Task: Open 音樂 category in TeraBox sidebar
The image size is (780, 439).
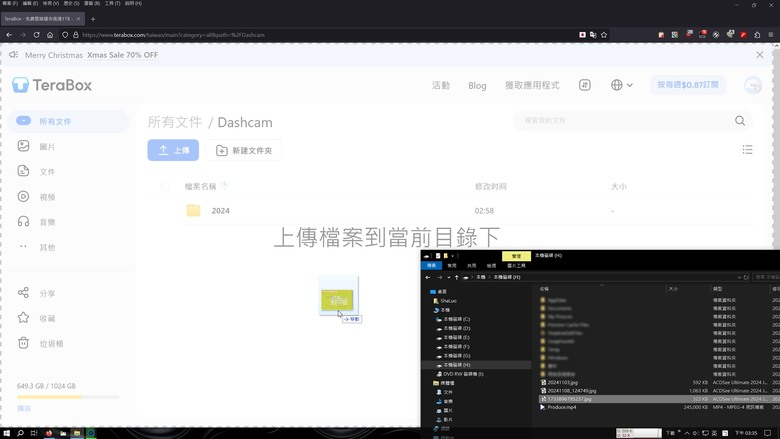Action: tap(36, 222)
